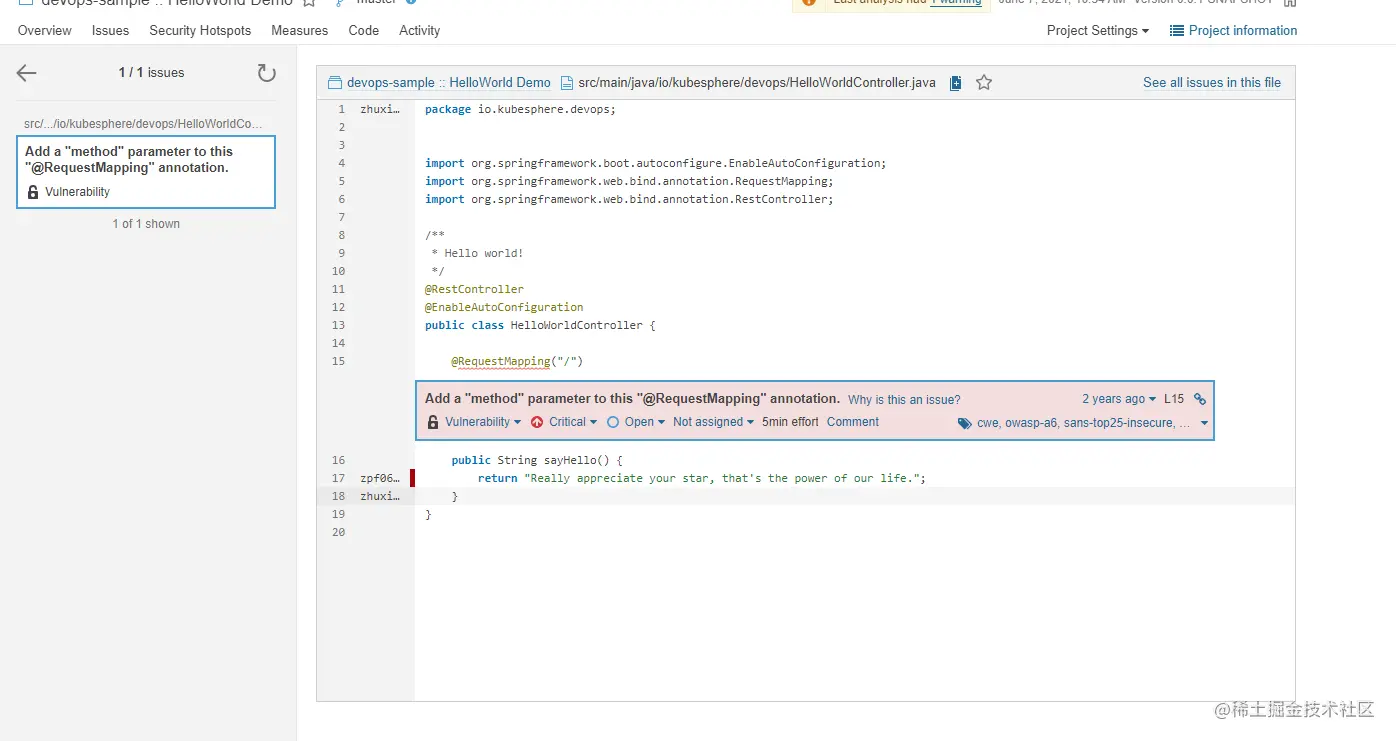The width and height of the screenshot is (1396, 741).
Task: Open devops-sample :: HelloWorld Demo breadcrumb
Action: click(449, 83)
